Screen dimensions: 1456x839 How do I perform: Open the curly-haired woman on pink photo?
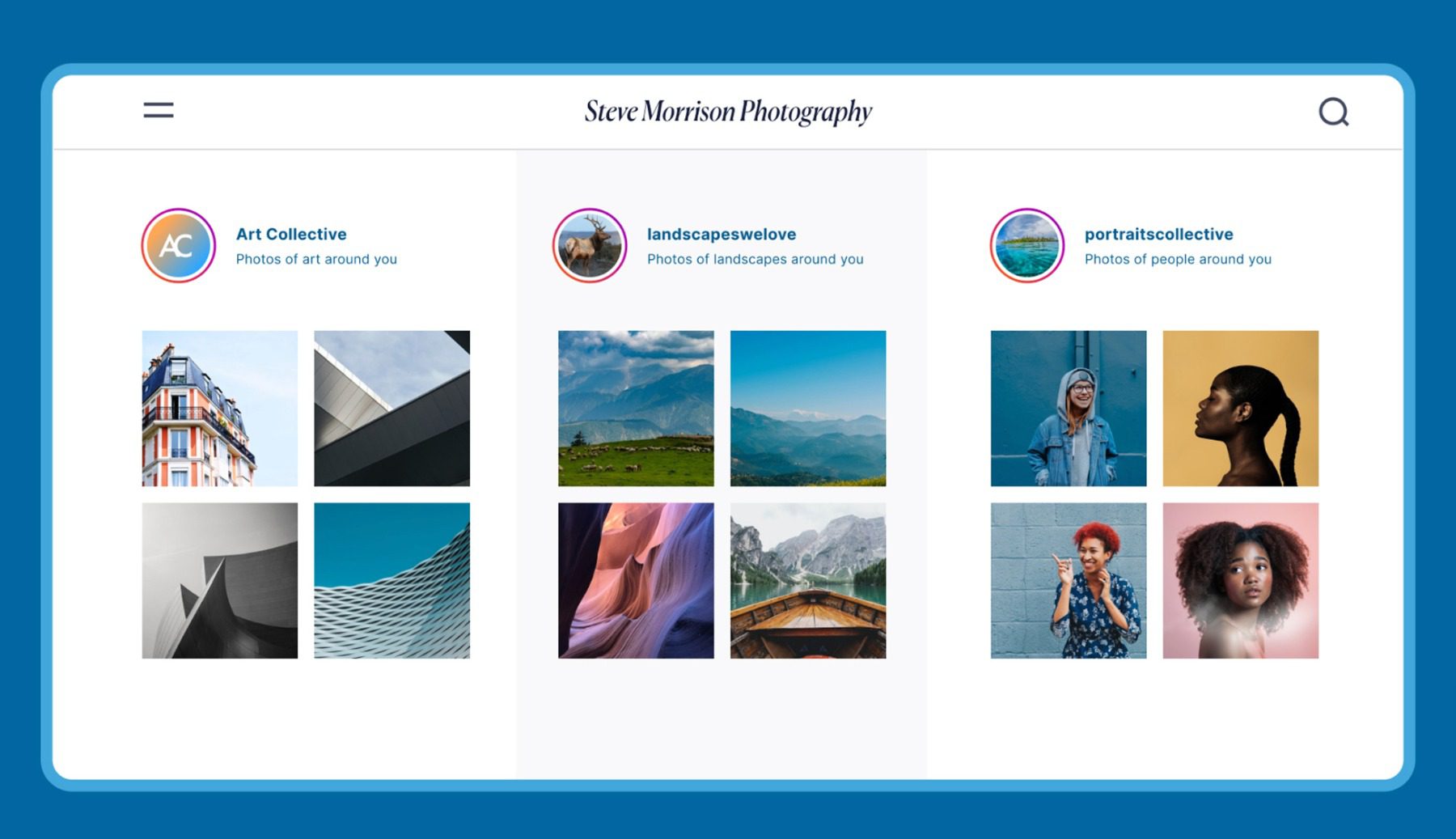click(x=1241, y=581)
